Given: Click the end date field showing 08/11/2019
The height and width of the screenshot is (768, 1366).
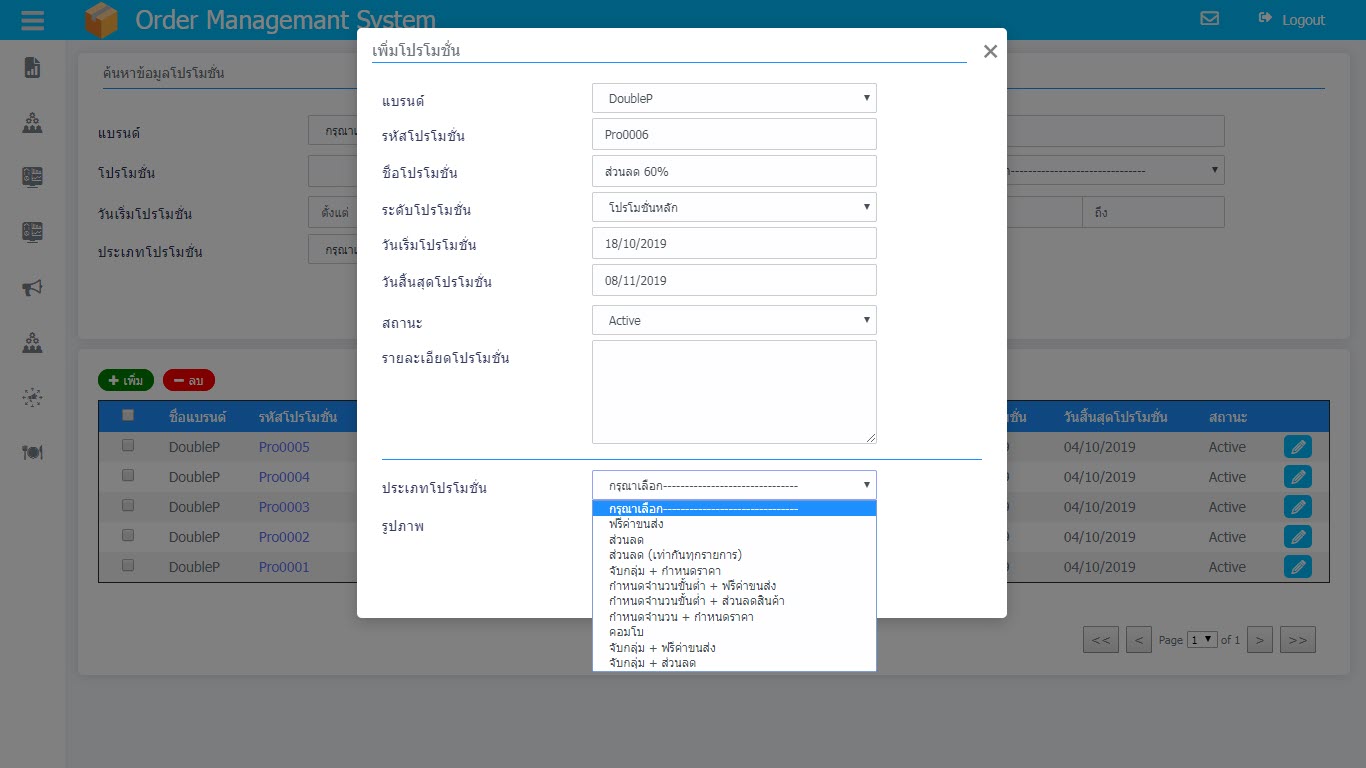Looking at the screenshot, I should pyautogui.click(x=734, y=280).
